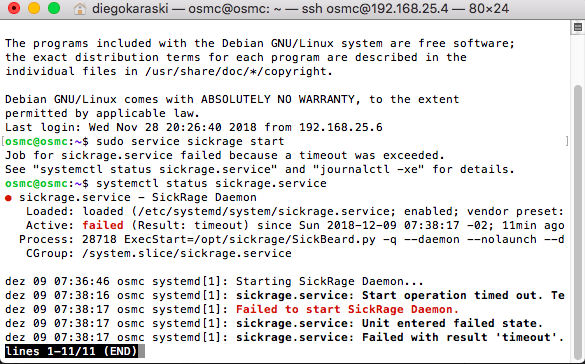Click the second green 'osmc@osmc' prompt

36,183
